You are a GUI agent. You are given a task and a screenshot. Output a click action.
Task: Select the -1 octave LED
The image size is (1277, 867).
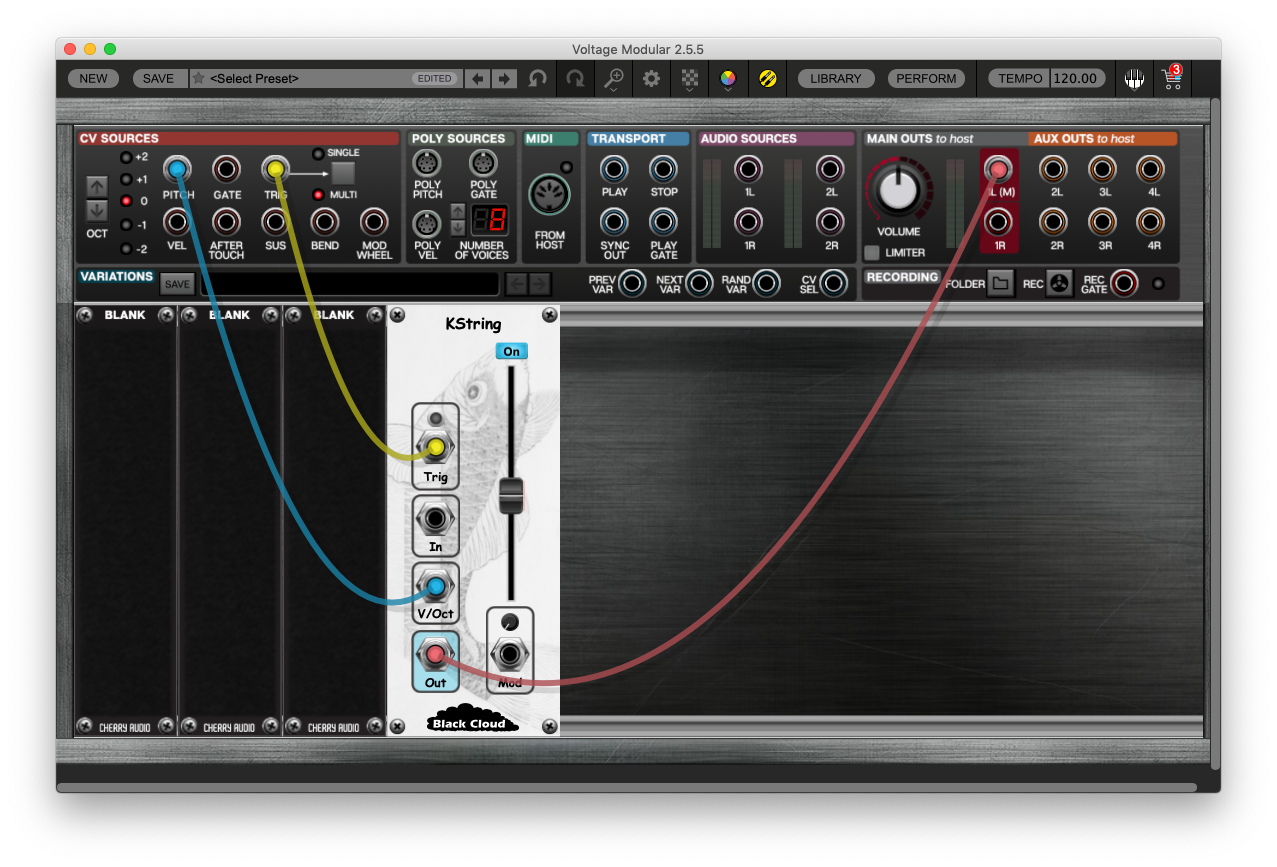pos(126,225)
